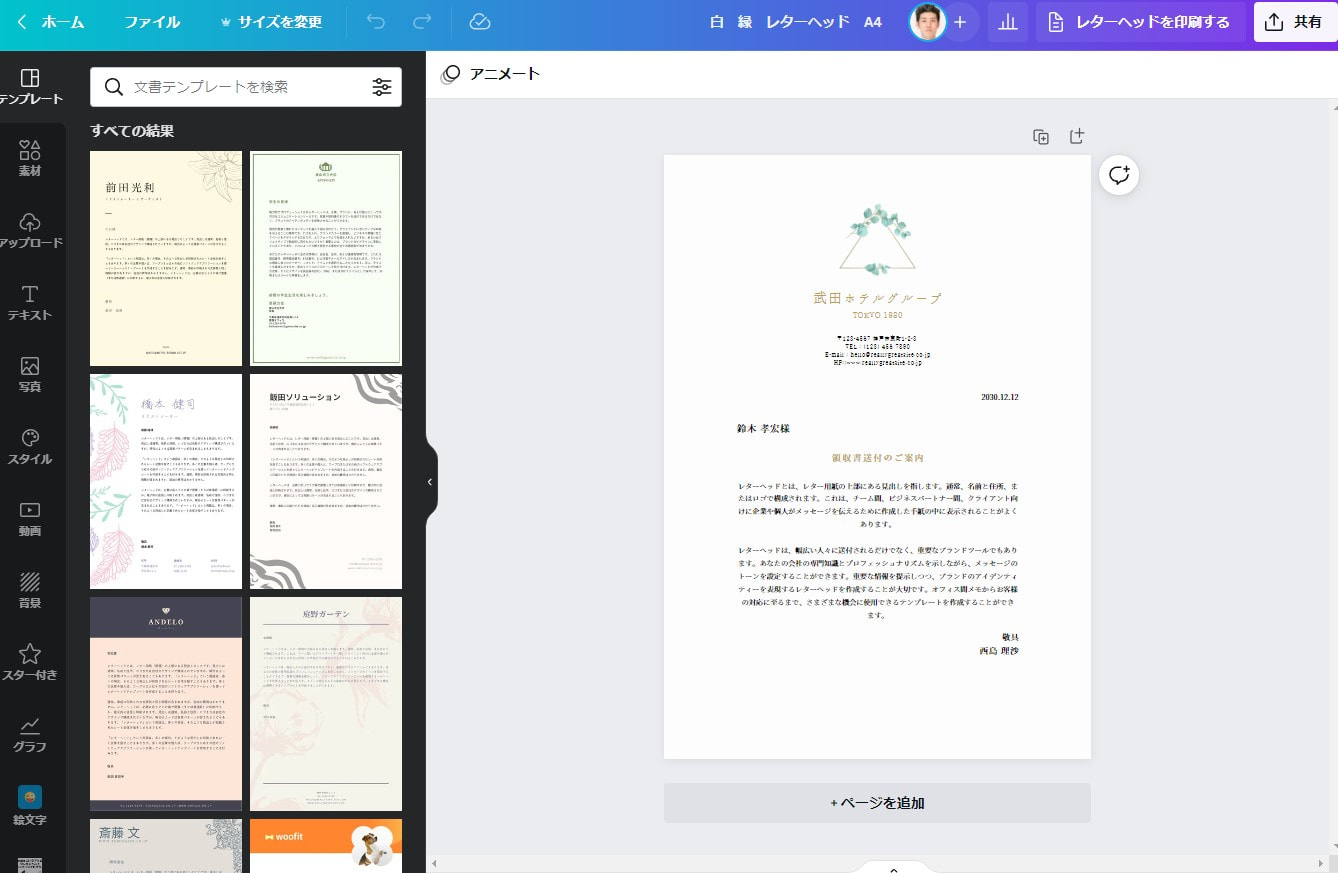This screenshot has width=1338, height=873.
Task: Click the redo arrow icon
Action: pos(422,22)
